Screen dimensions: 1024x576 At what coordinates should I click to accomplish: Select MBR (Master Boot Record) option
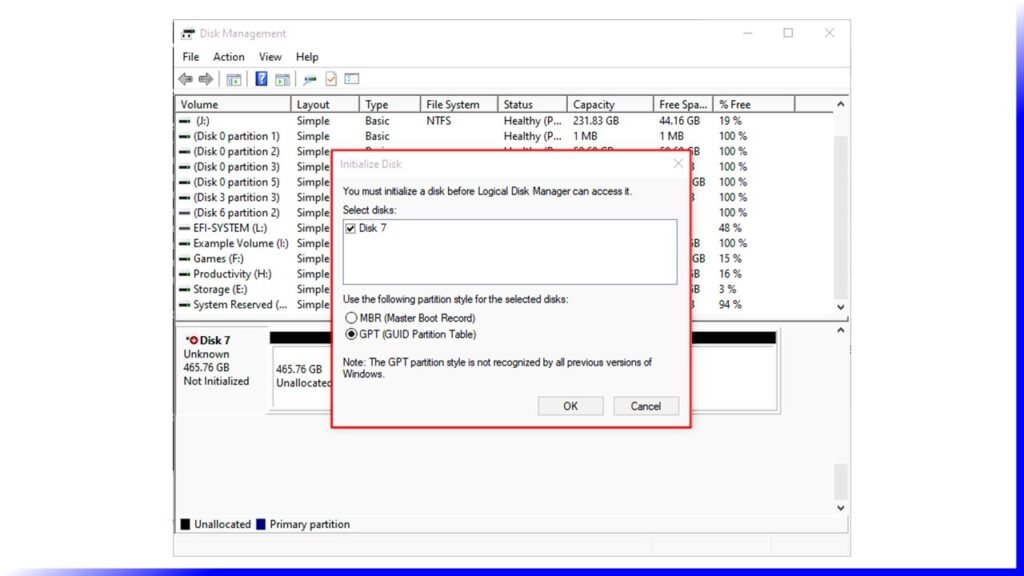351,318
